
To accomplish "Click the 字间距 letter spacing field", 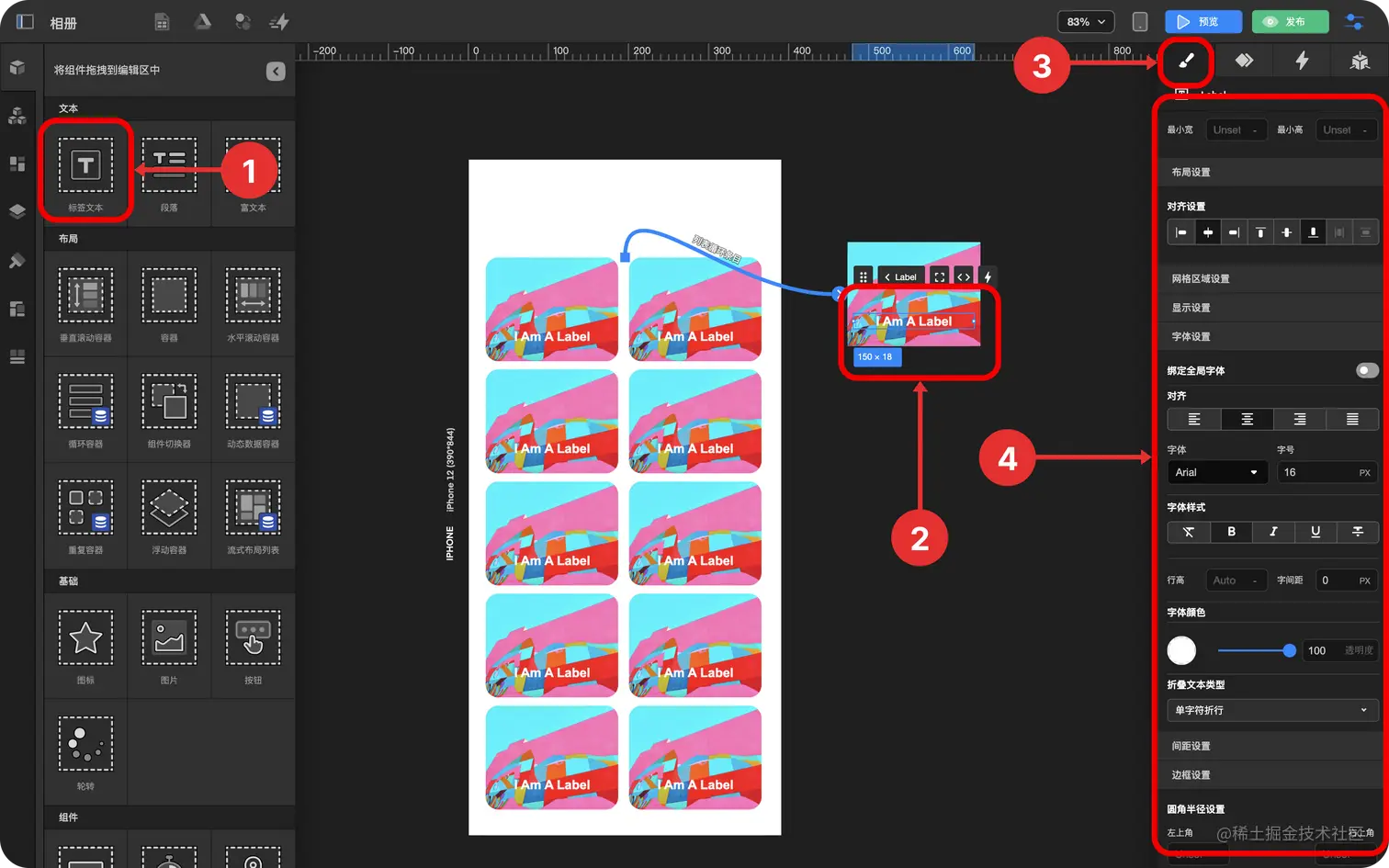I will coord(1347,581).
